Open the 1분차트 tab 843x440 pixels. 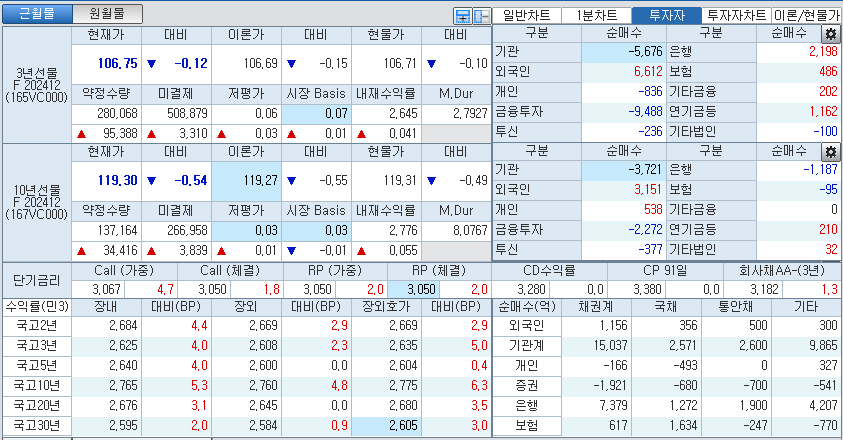click(597, 15)
